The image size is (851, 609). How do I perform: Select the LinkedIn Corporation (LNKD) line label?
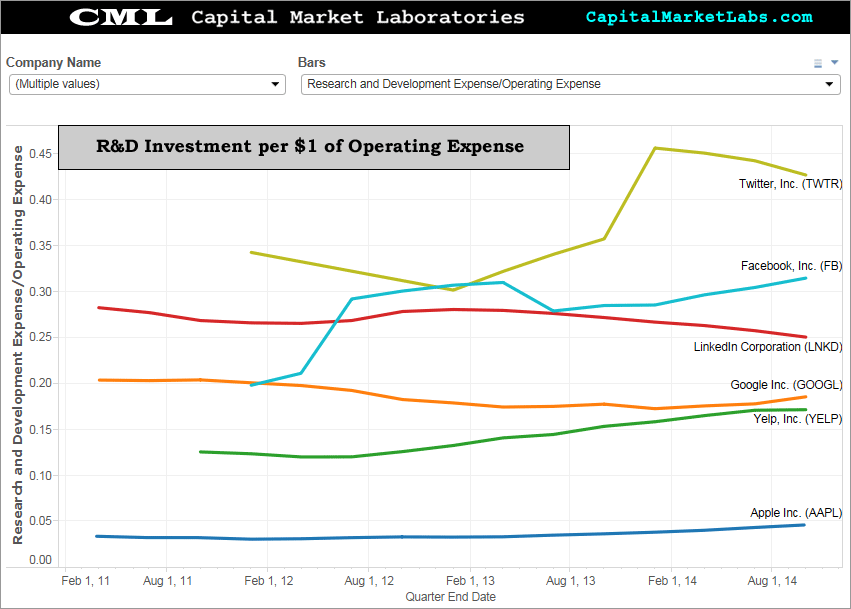click(x=768, y=347)
